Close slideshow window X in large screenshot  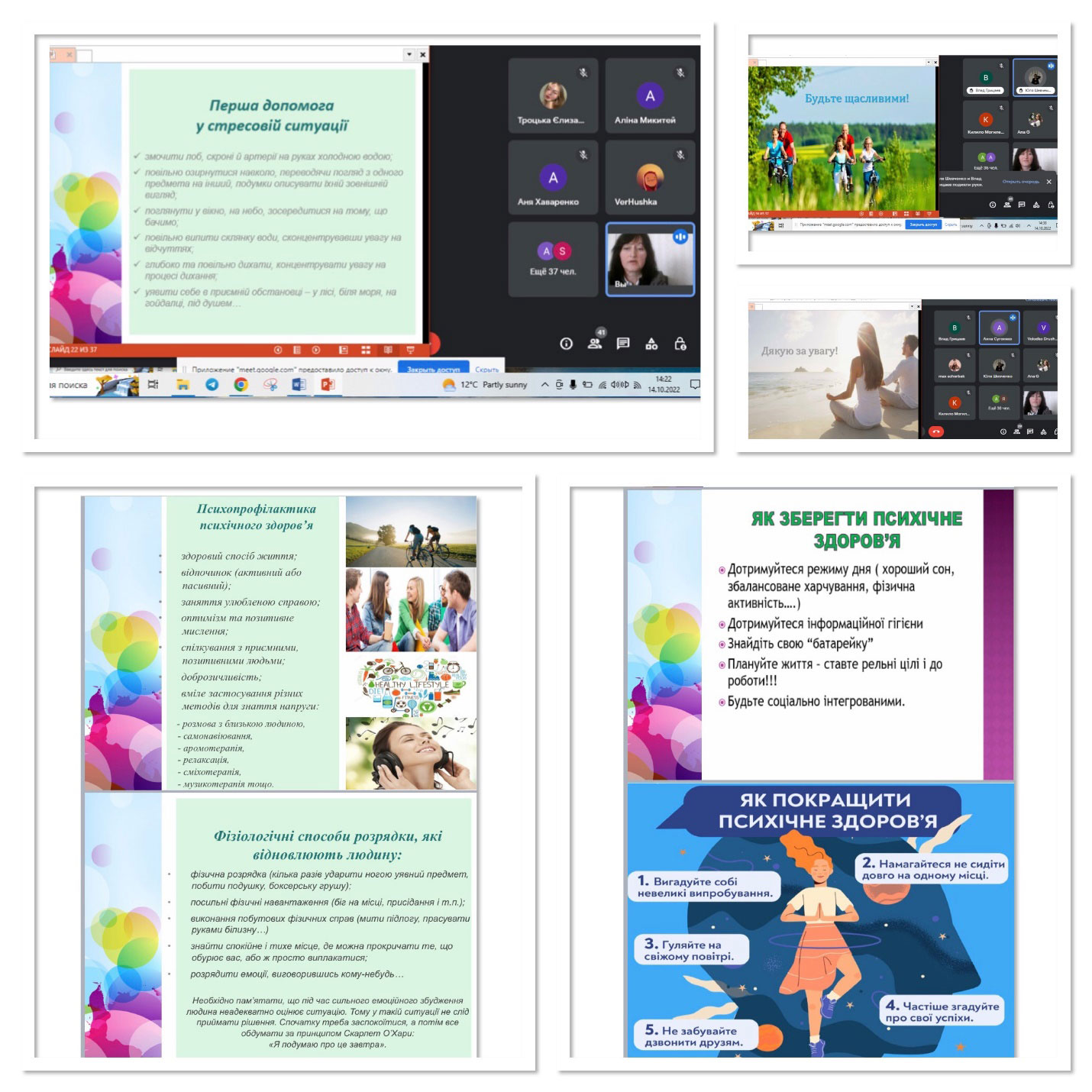[x=423, y=54]
